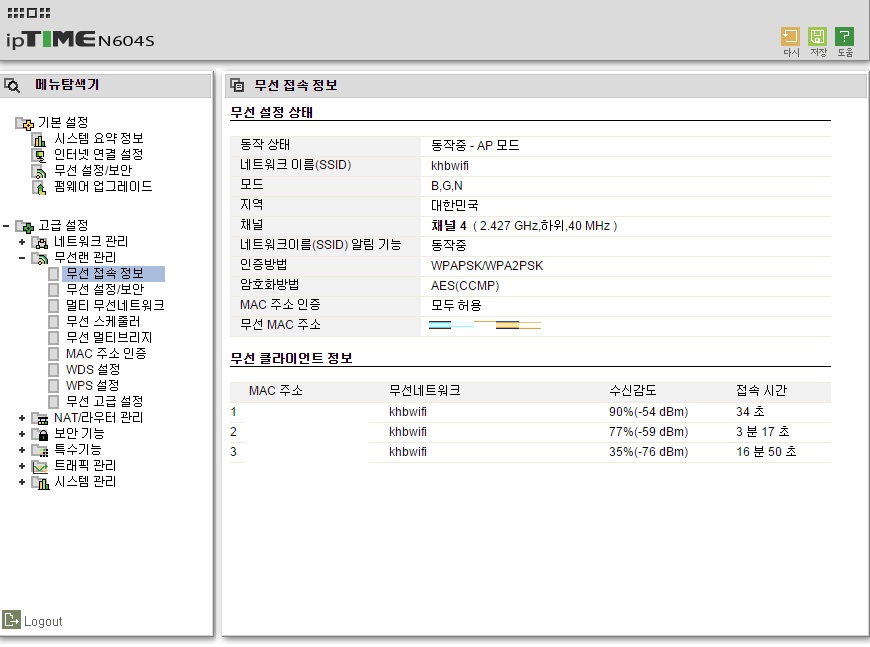Collapse the 무선랜 관리 node

tap(22, 258)
